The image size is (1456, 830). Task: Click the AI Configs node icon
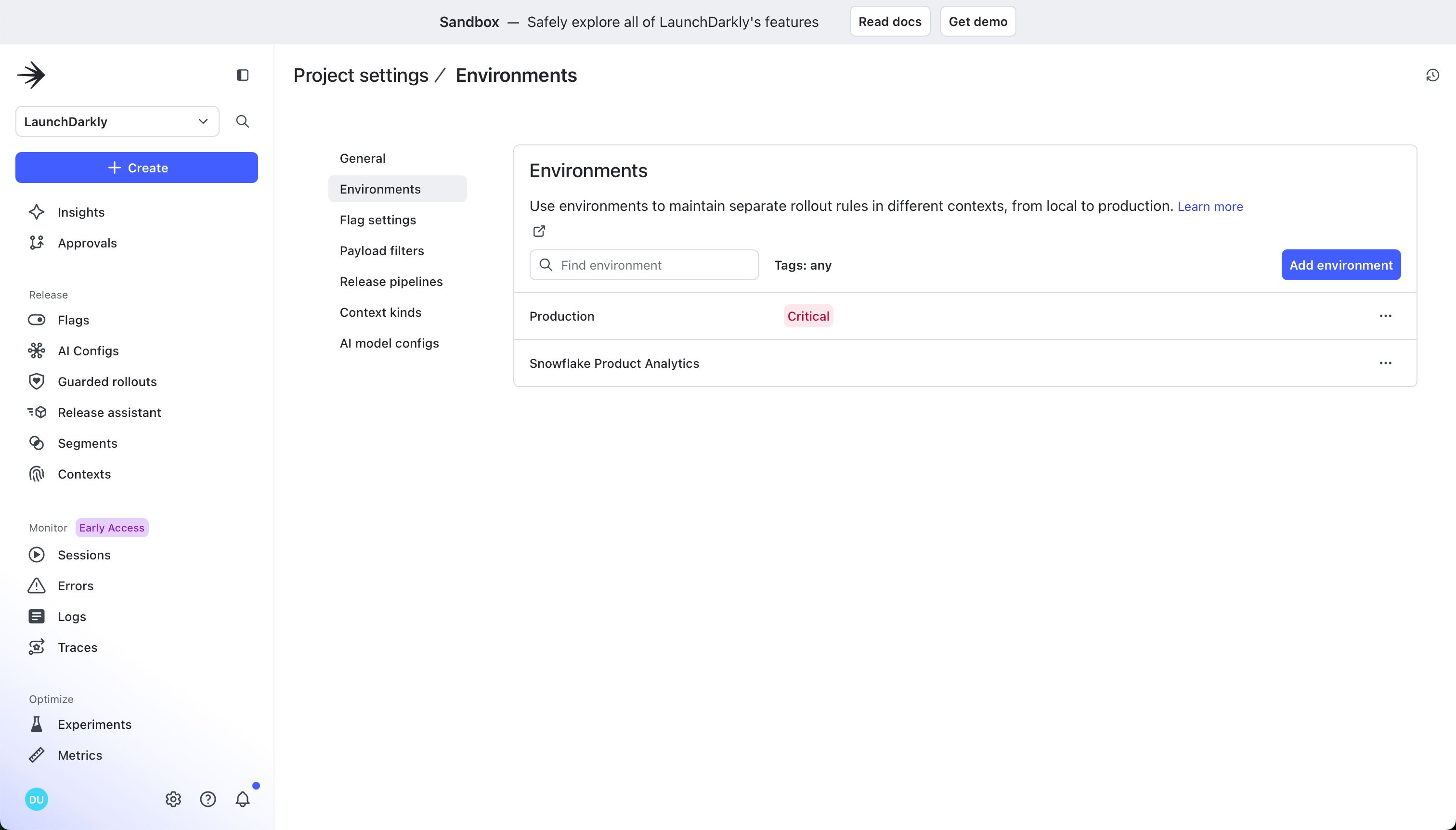37,350
